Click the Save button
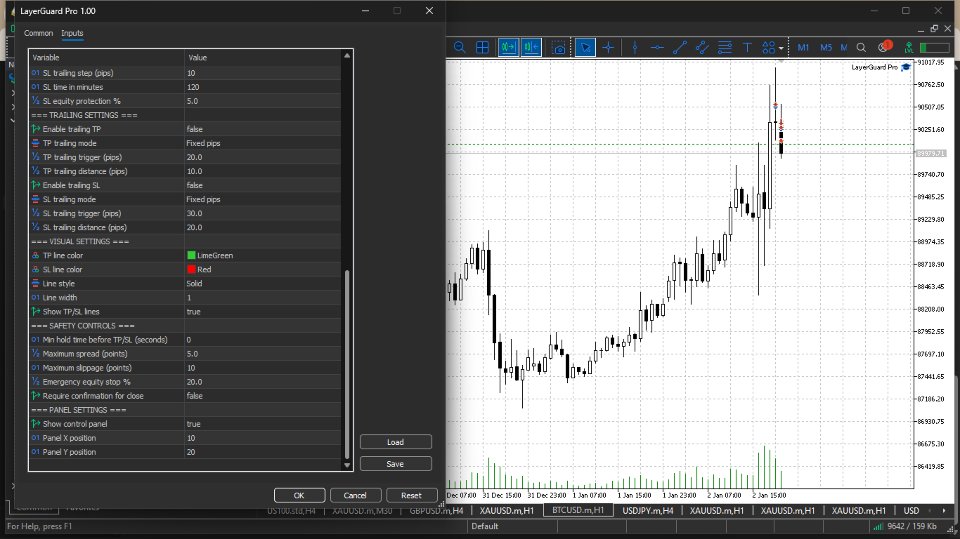Screen dimensions: 960x539 pyautogui.click(x=396, y=464)
